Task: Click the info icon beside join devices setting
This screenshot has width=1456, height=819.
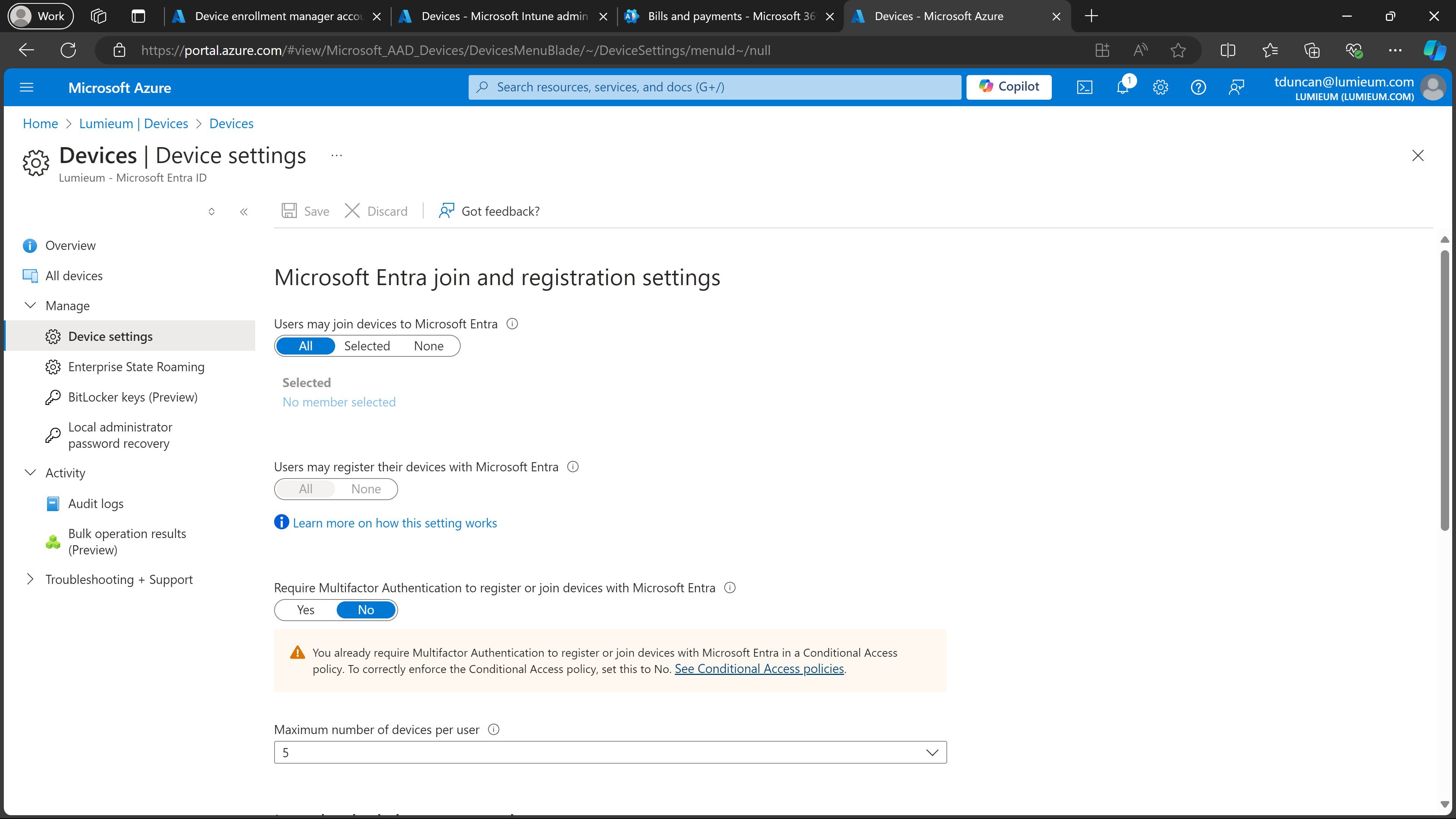Action: point(512,324)
